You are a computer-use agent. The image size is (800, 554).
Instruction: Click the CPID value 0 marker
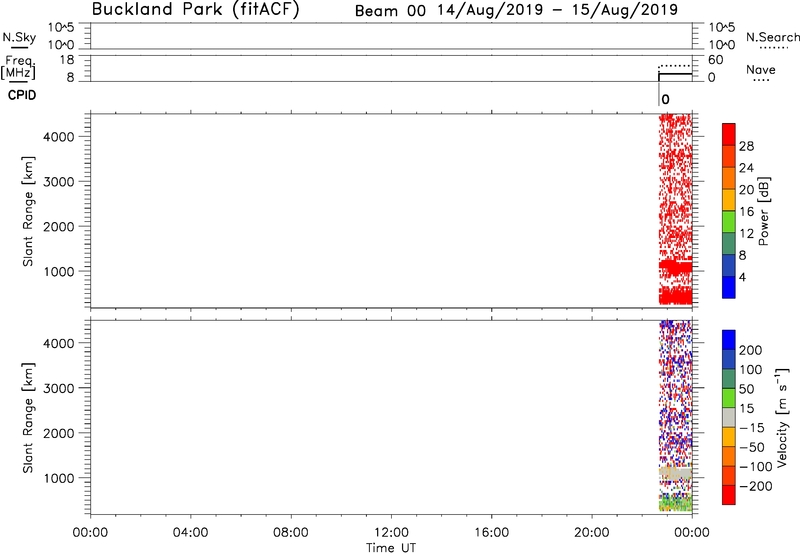pos(665,99)
